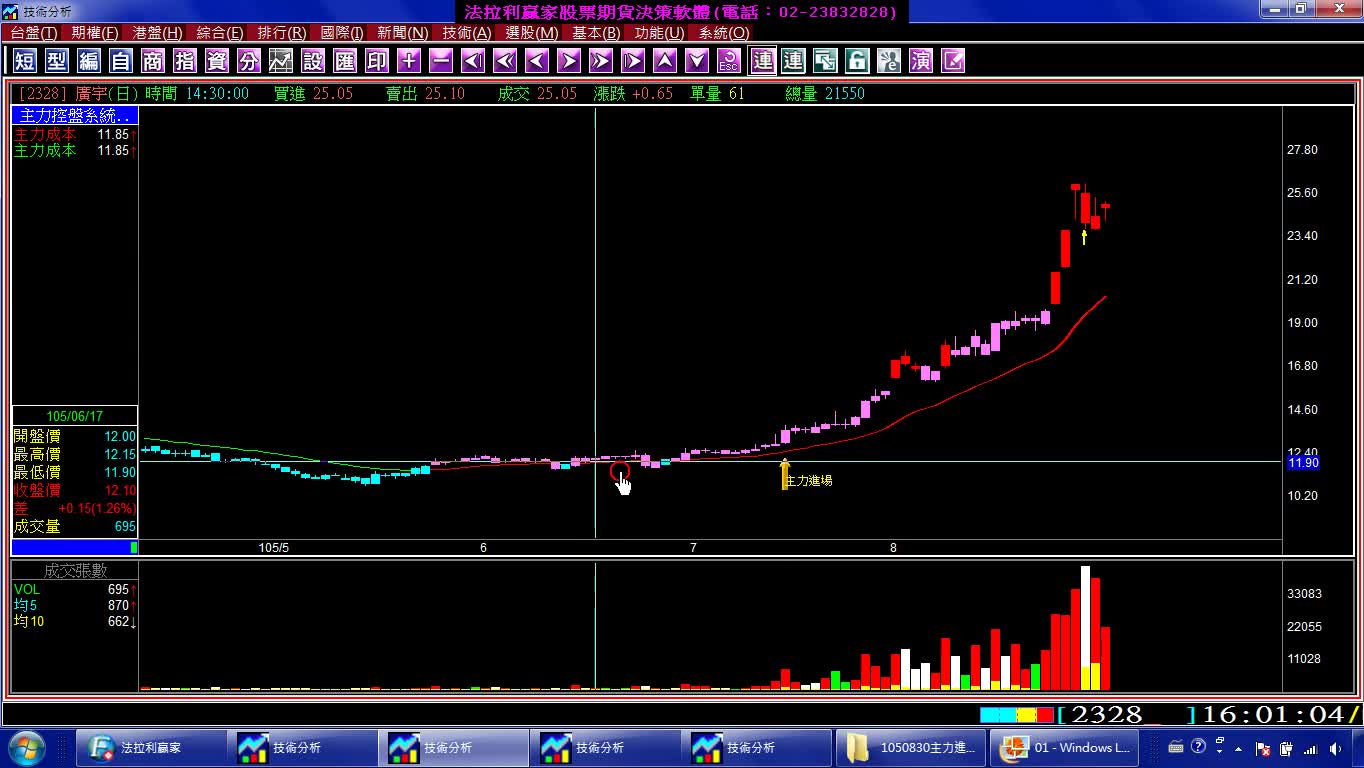Click the 短 short-term toolbar icon

[x=25, y=61]
